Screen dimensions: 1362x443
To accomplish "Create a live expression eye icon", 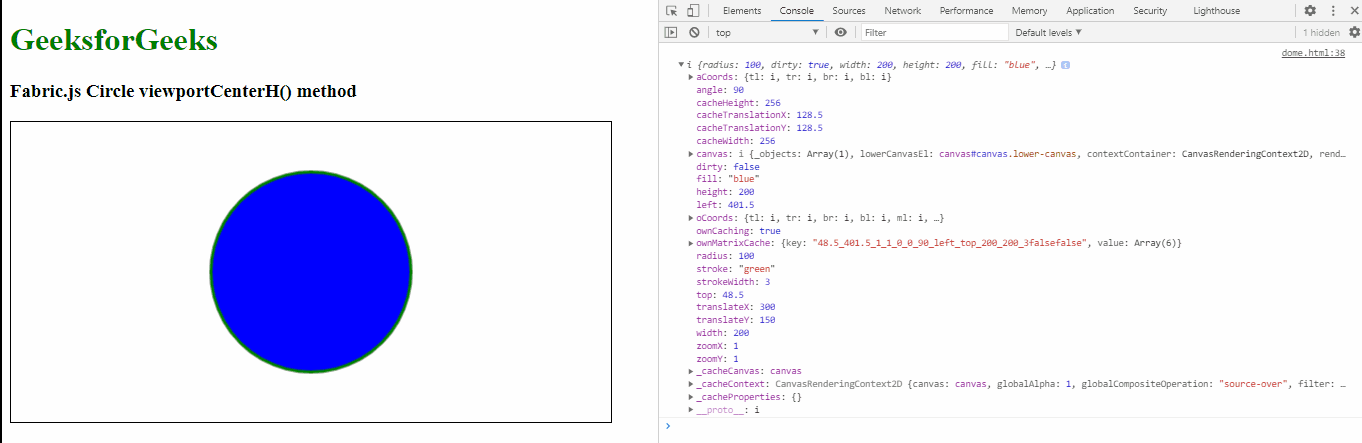I will [841, 32].
